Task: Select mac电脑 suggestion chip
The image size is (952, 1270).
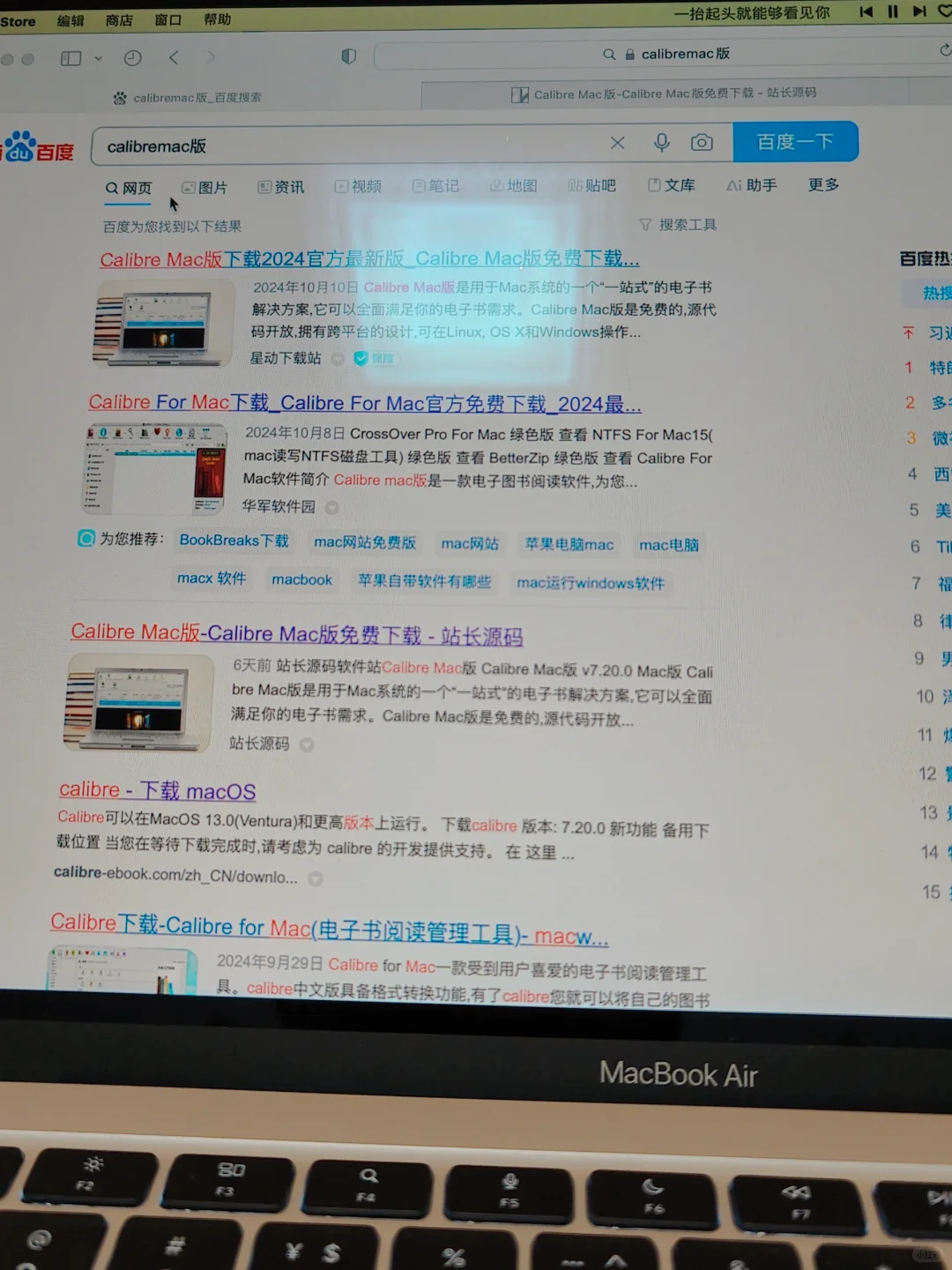Action: tap(669, 546)
